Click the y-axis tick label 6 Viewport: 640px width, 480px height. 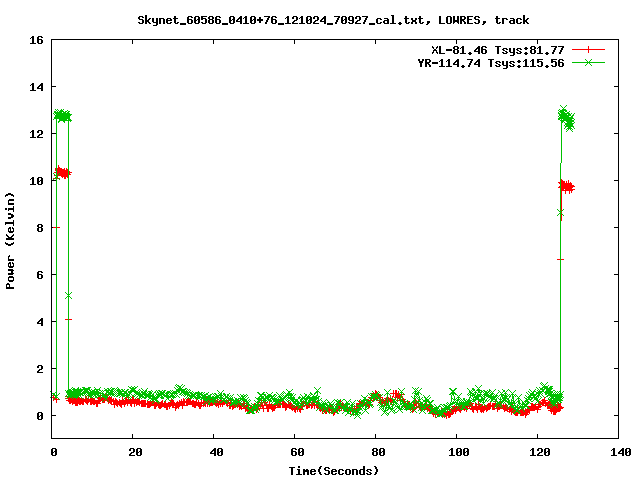(40, 275)
